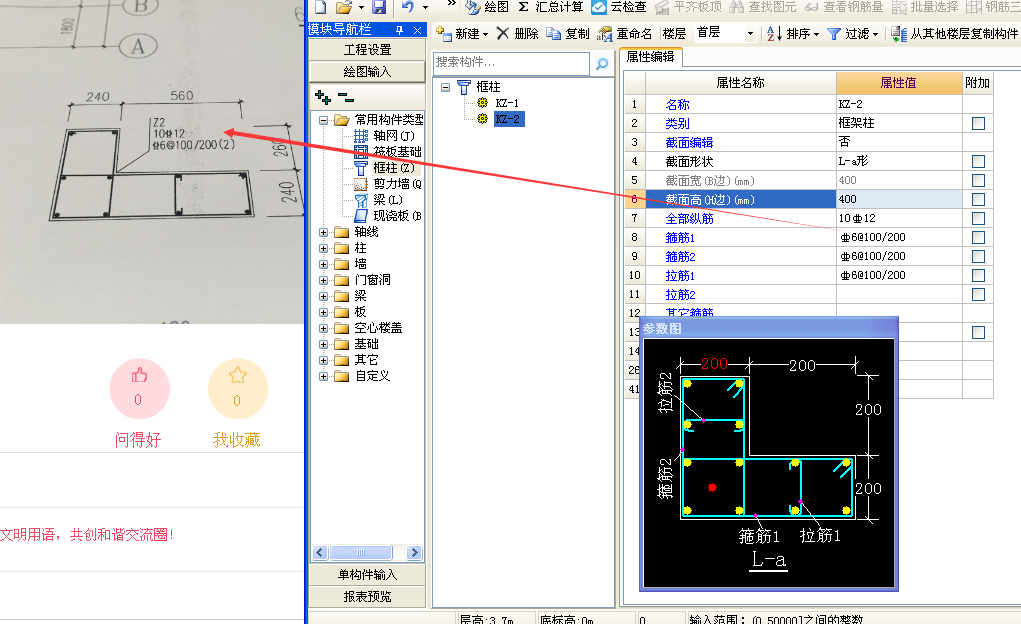
Task: Toggle 类别 row checkbox
Action: 978,123
